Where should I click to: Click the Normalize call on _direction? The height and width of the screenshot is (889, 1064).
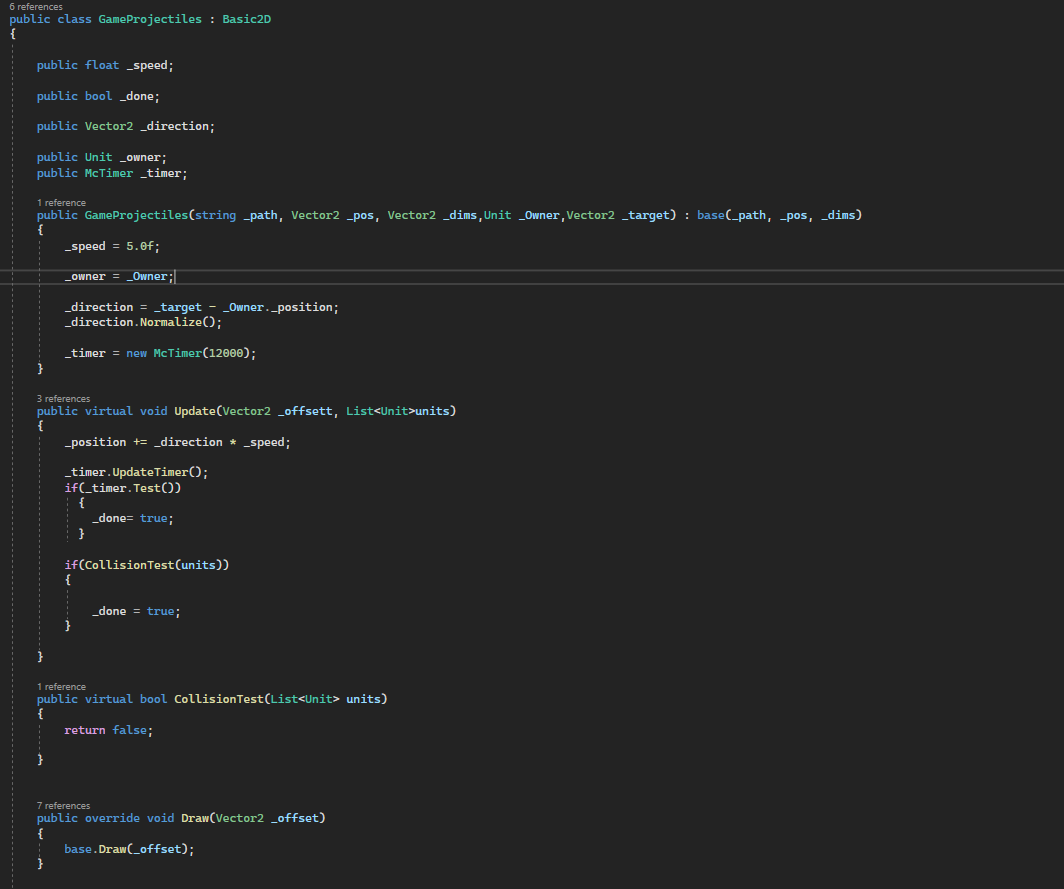[171, 322]
